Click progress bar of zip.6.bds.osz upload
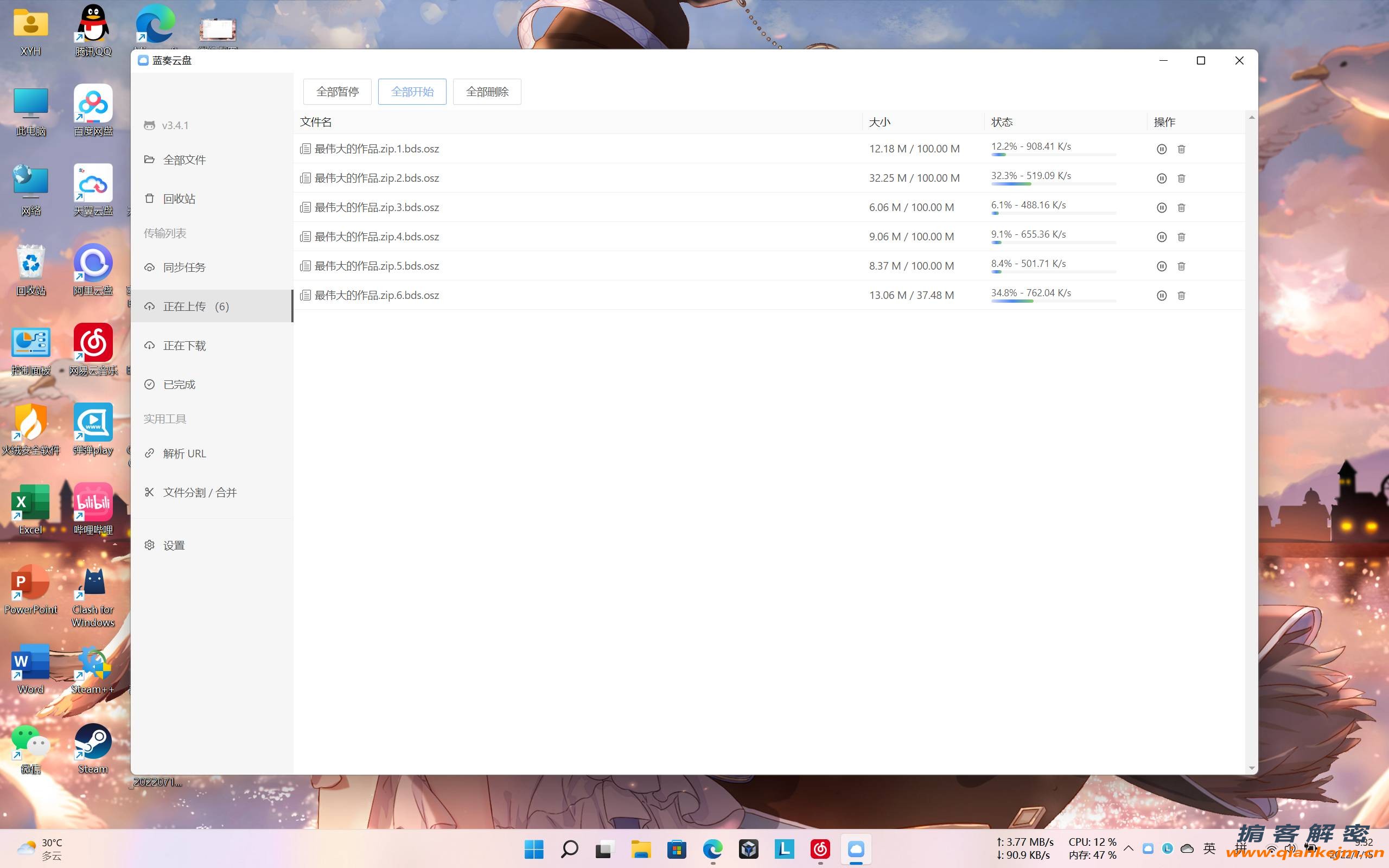This screenshot has width=1389, height=868. (1053, 301)
